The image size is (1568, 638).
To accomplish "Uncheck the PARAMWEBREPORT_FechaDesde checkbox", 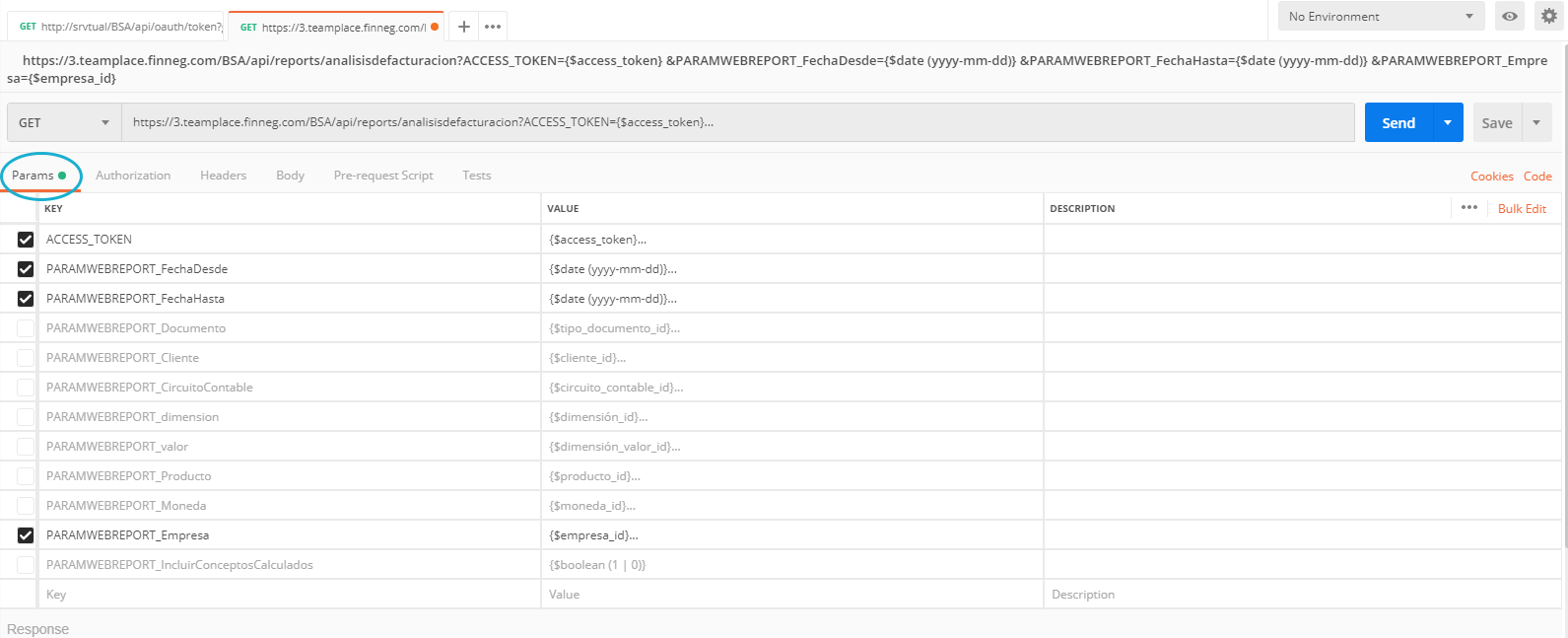I will pyautogui.click(x=26, y=269).
